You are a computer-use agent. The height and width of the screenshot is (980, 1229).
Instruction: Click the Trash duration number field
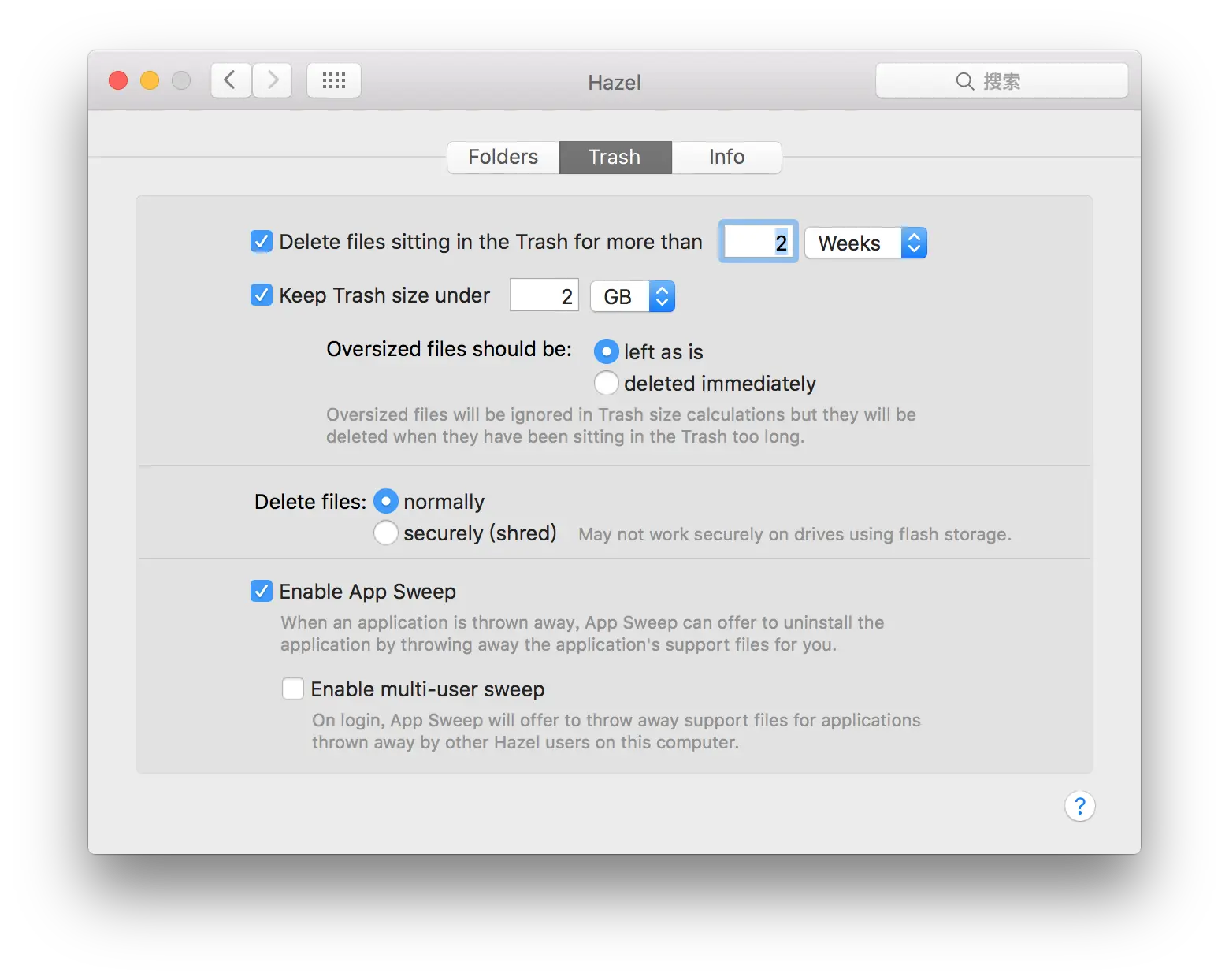point(758,241)
